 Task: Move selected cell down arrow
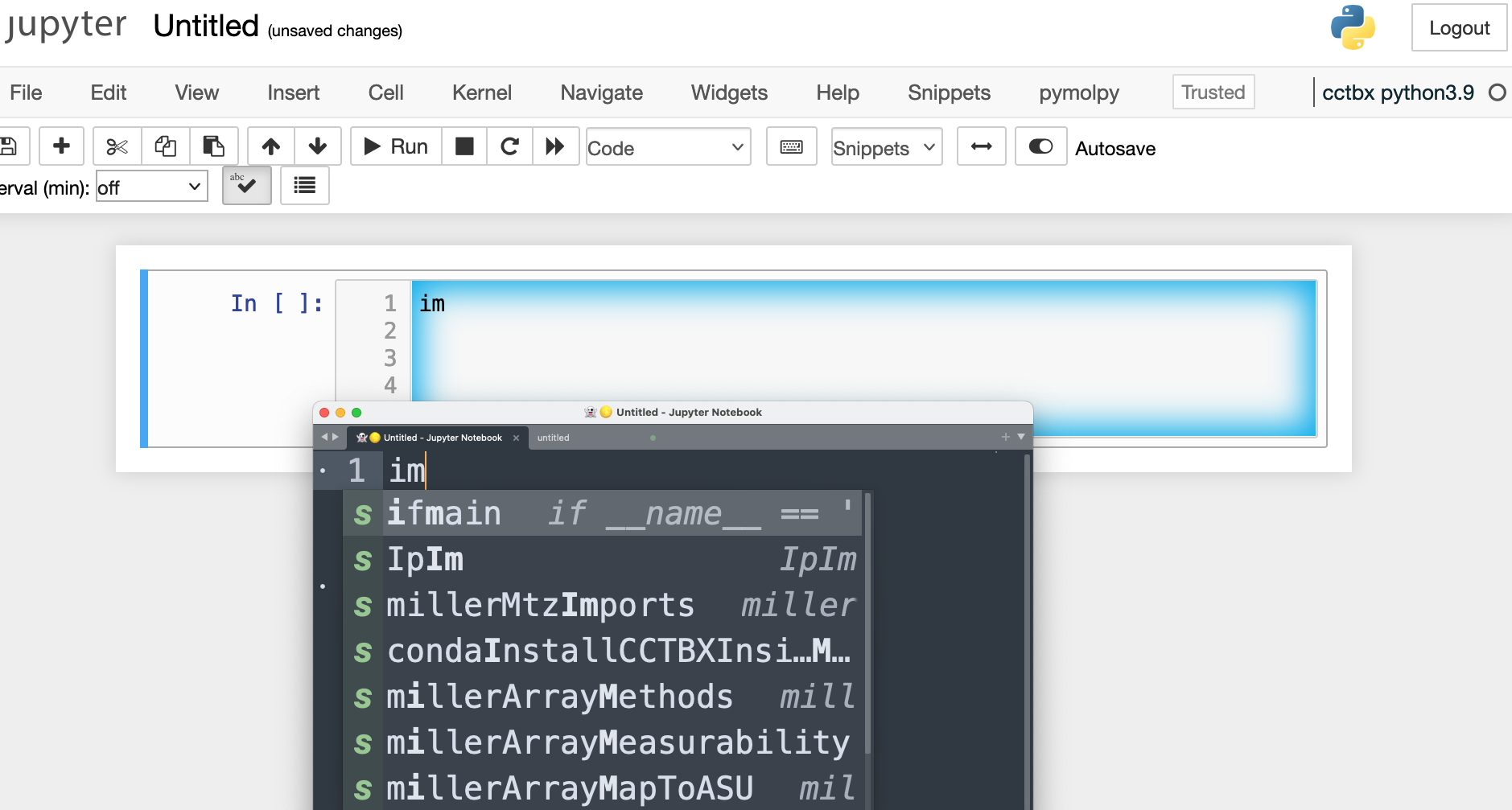pos(318,146)
